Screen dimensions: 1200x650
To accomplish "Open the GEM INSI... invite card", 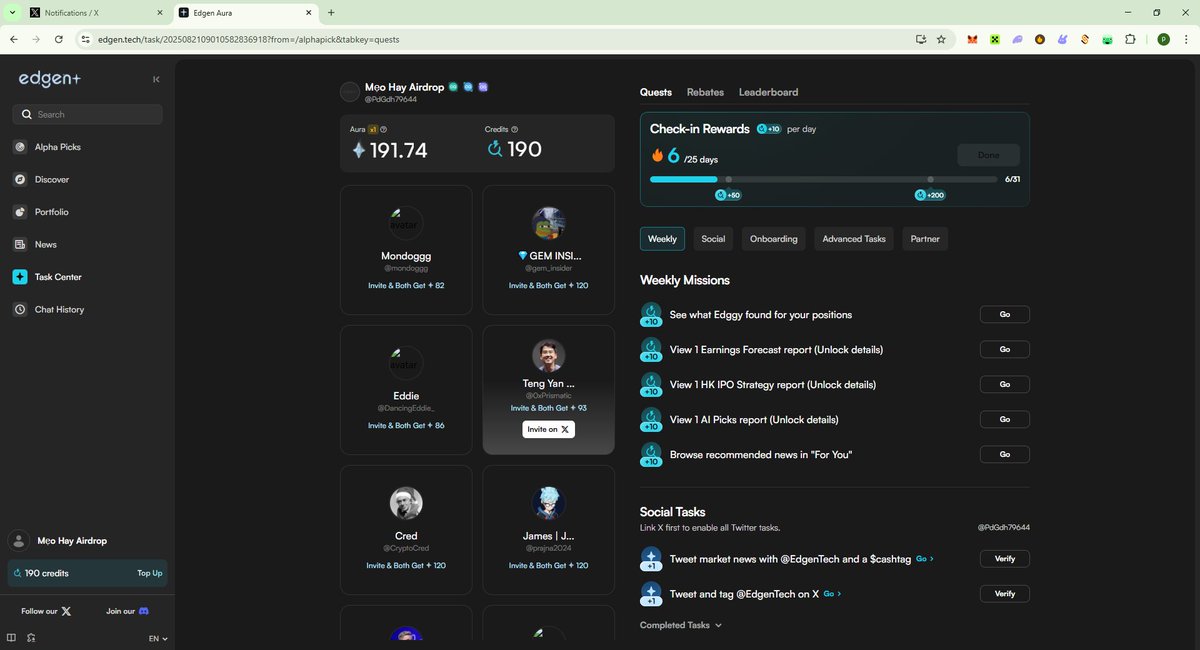I will 548,250.
